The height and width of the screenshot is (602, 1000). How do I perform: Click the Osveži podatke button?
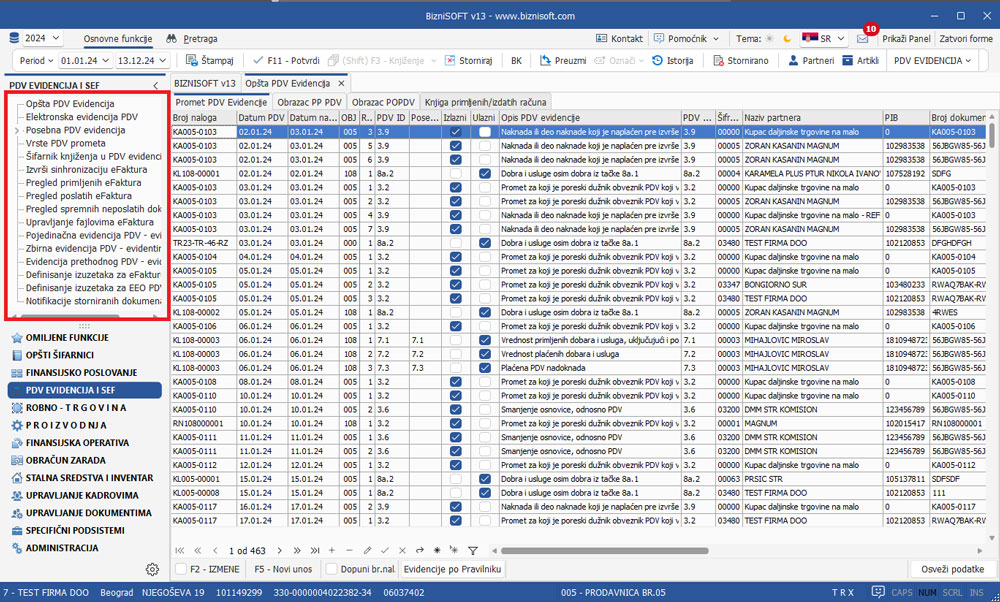click(950, 569)
